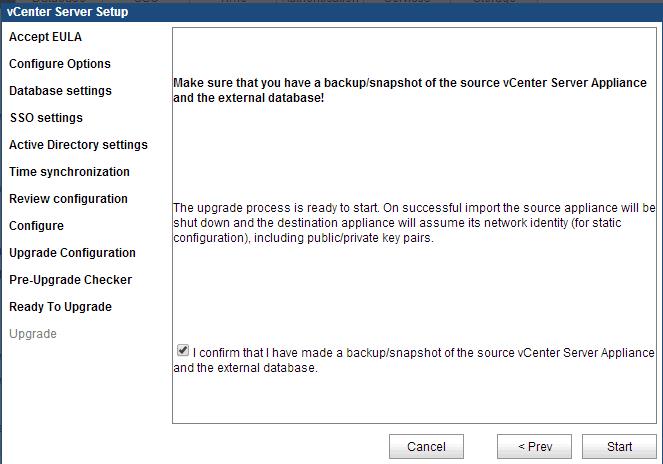Screen dimensions: 663x464
Task: Click the bold backup warning message
Action: [x=410, y=90]
